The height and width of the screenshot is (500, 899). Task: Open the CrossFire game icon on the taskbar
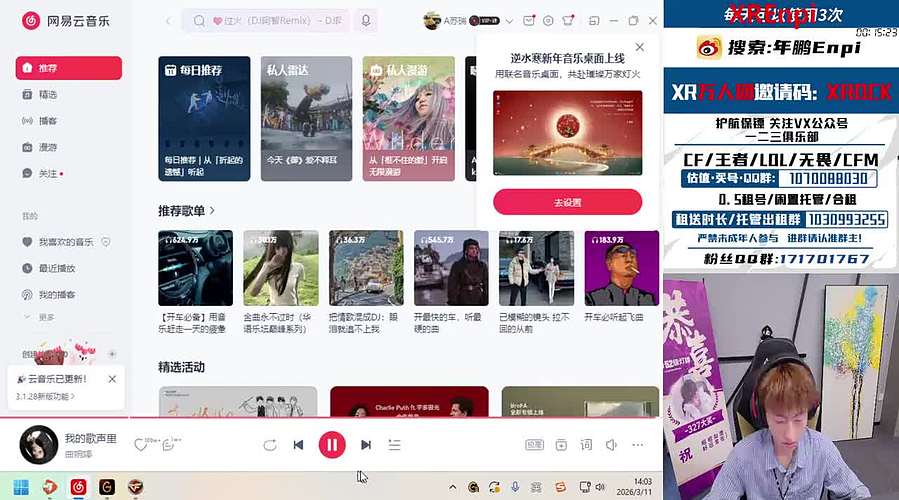pyautogui.click(x=135, y=487)
